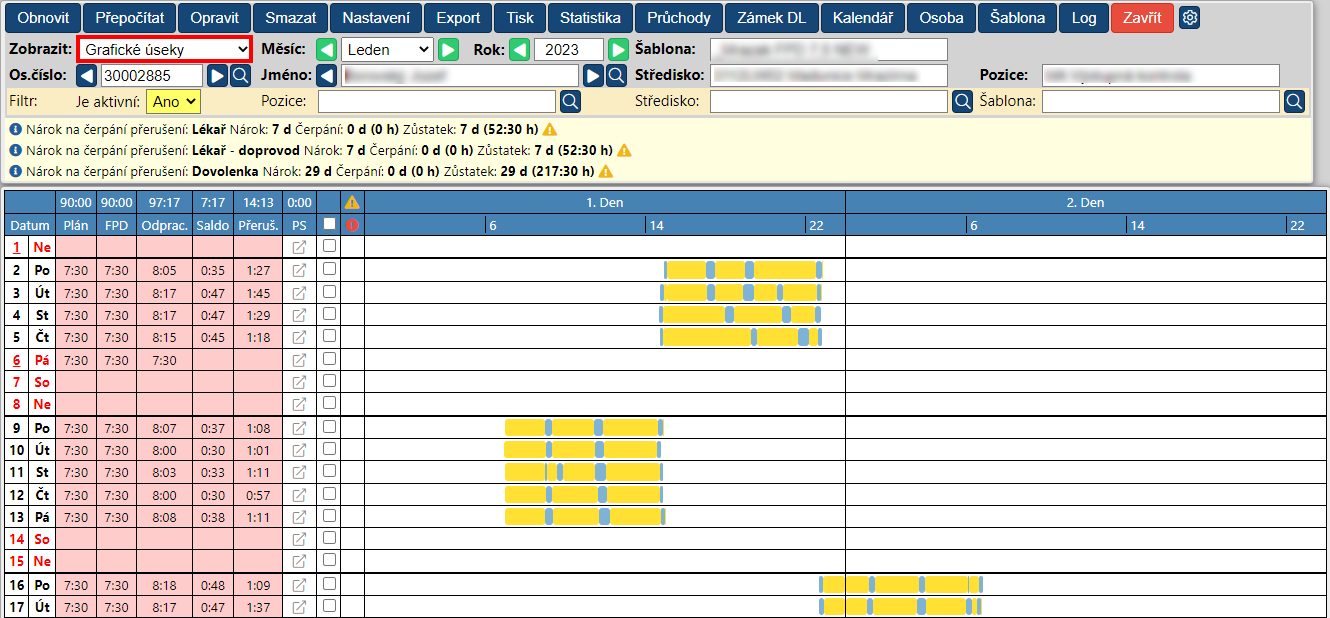Click the settings gear icon next to Zavřít
The height and width of the screenshot is (618, 1330).
[x=1189, y=18]
